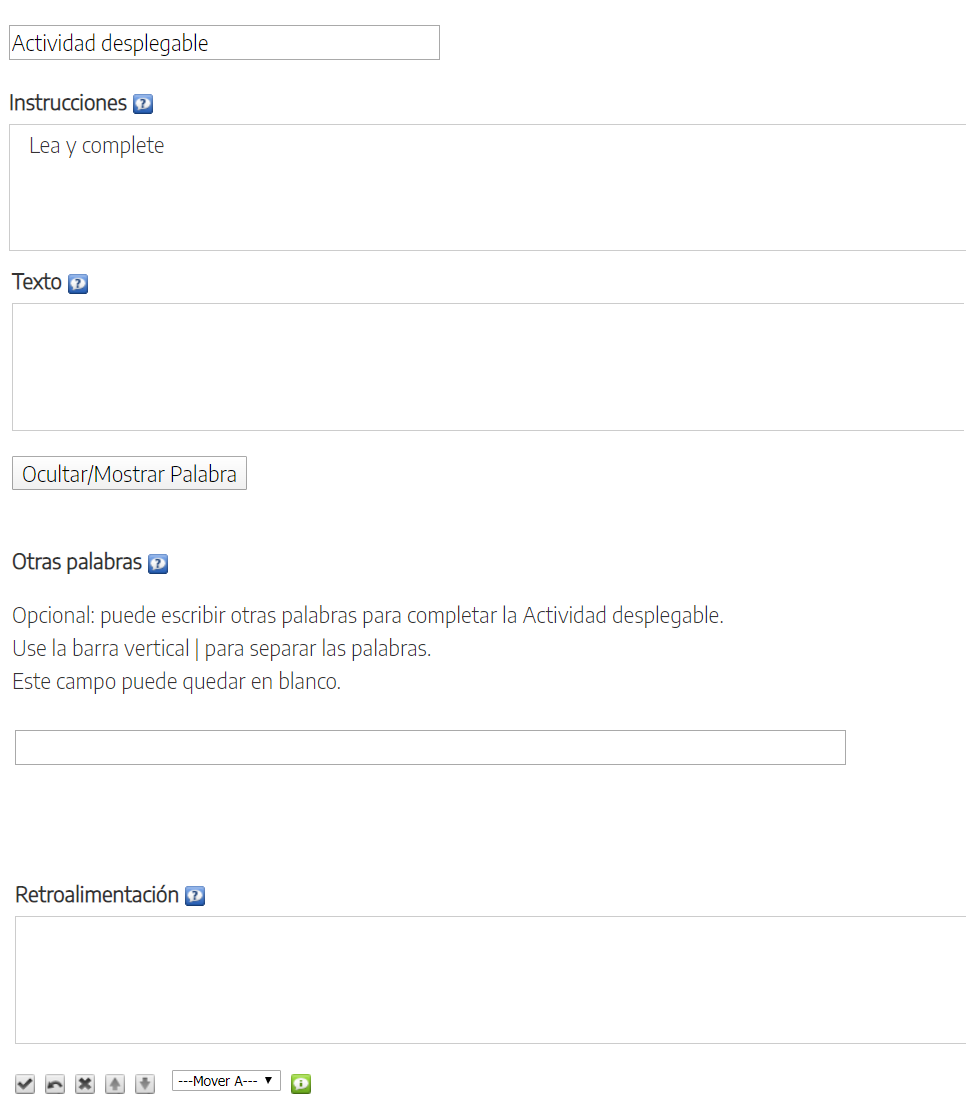Click the move up arrow icon
This screenshot has width=966, height=1119.
(115, 1084)
